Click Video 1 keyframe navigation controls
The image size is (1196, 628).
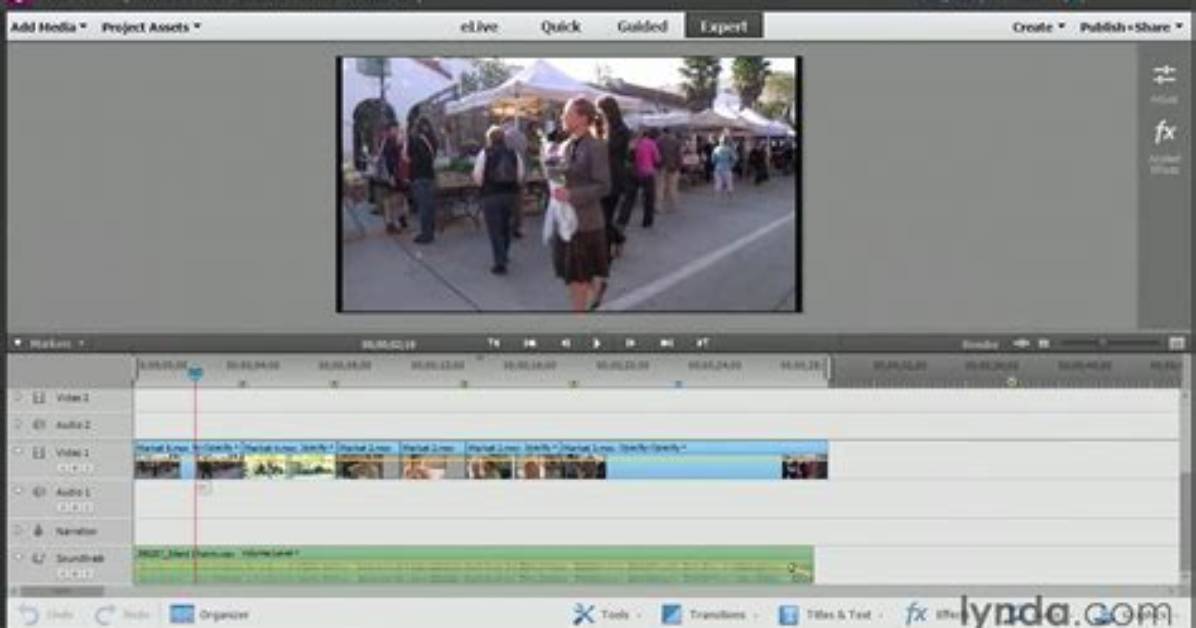click(x=76, y=468)
